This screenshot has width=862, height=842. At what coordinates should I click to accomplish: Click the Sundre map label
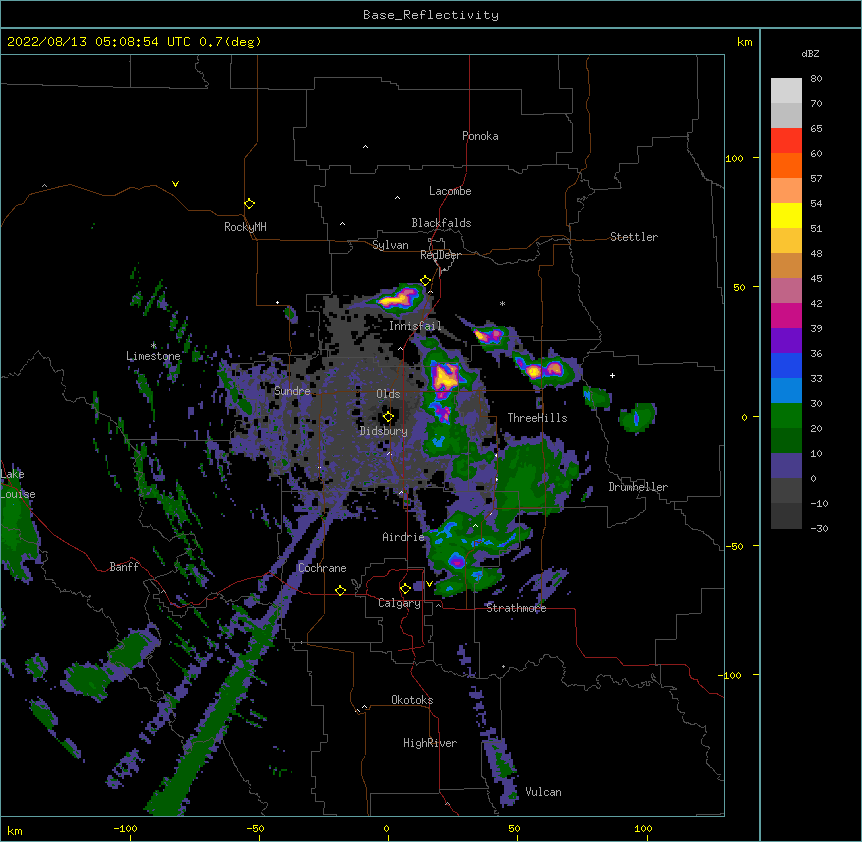click(x=292, y=391)
